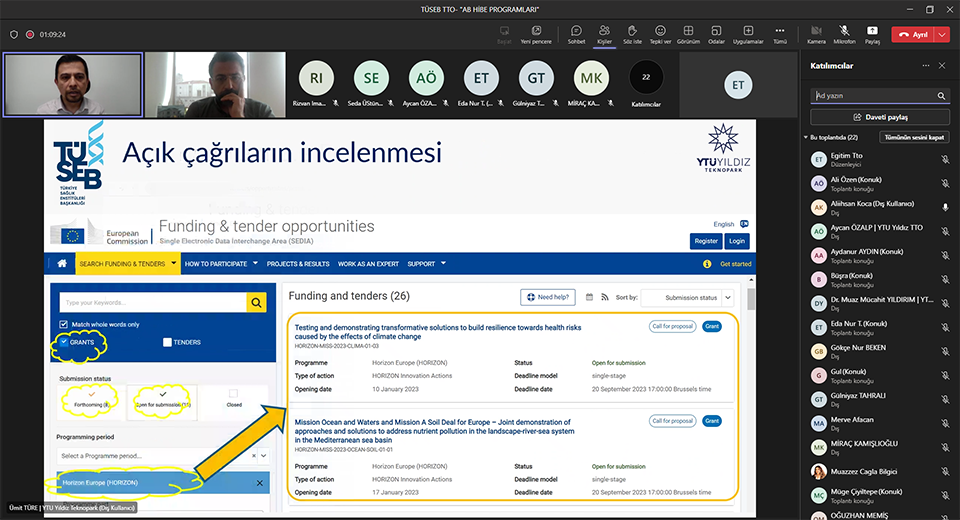Turn on the Kamera
Viewport: 960px width, 520px height.
816,33
